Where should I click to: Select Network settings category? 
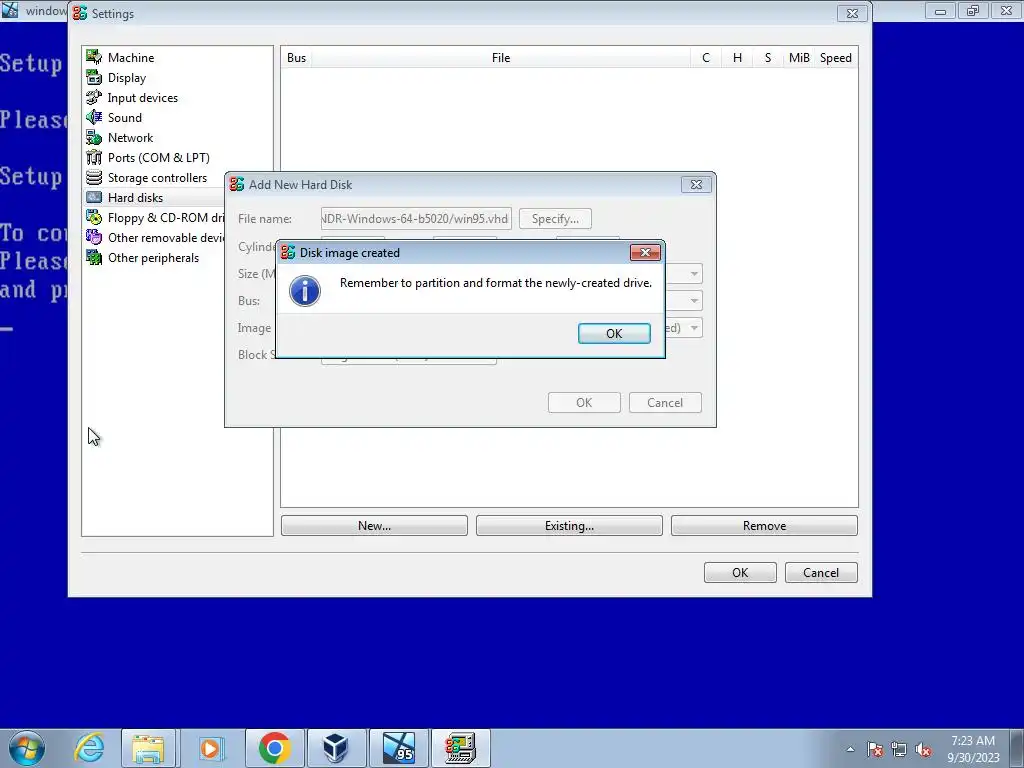coord(131,138)
